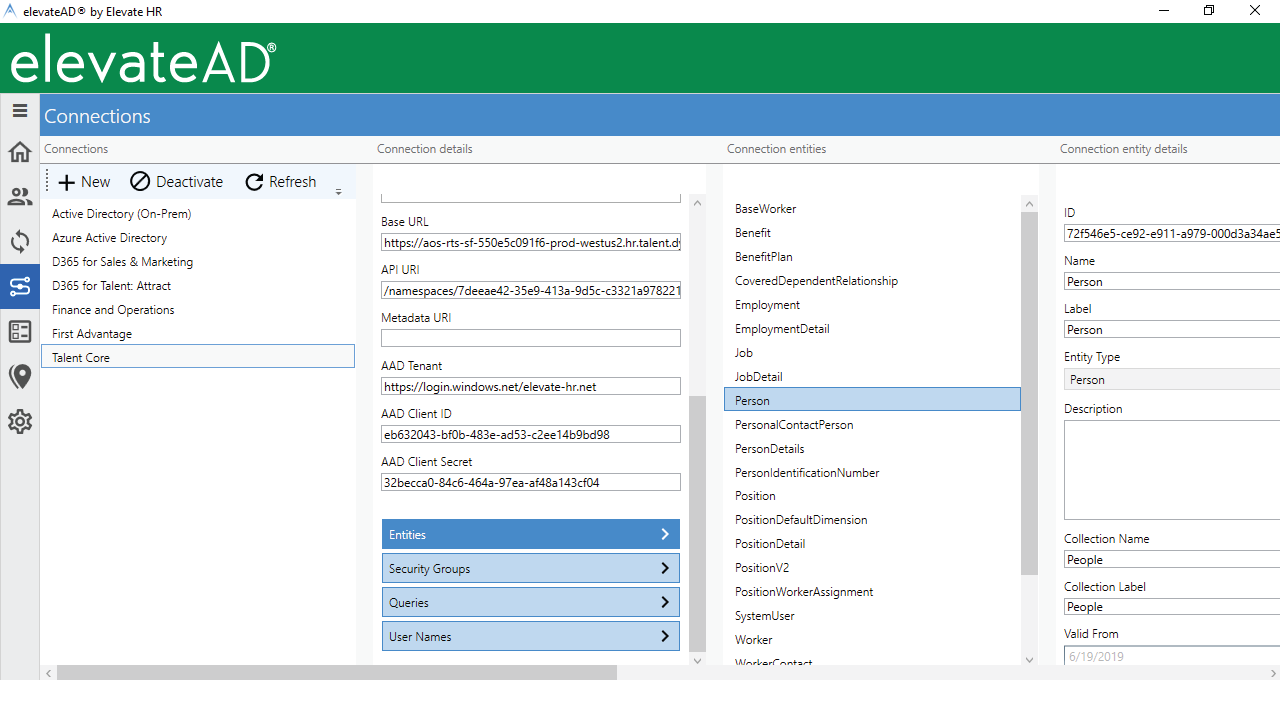Select Benefit entity

pos(872,233)
